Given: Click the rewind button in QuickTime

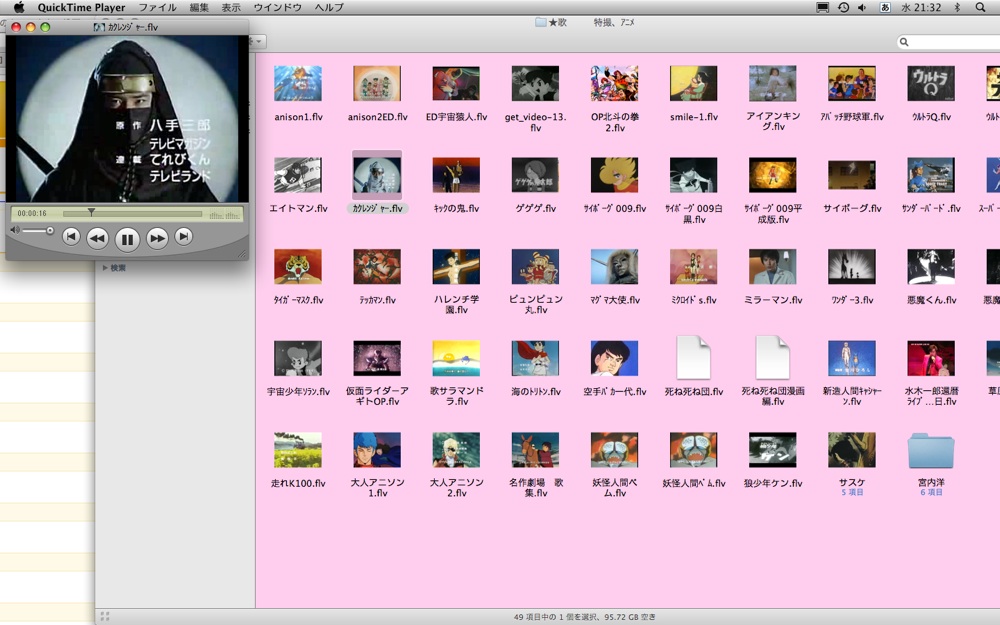Looking at the screenshot, I should pos(97,239).
